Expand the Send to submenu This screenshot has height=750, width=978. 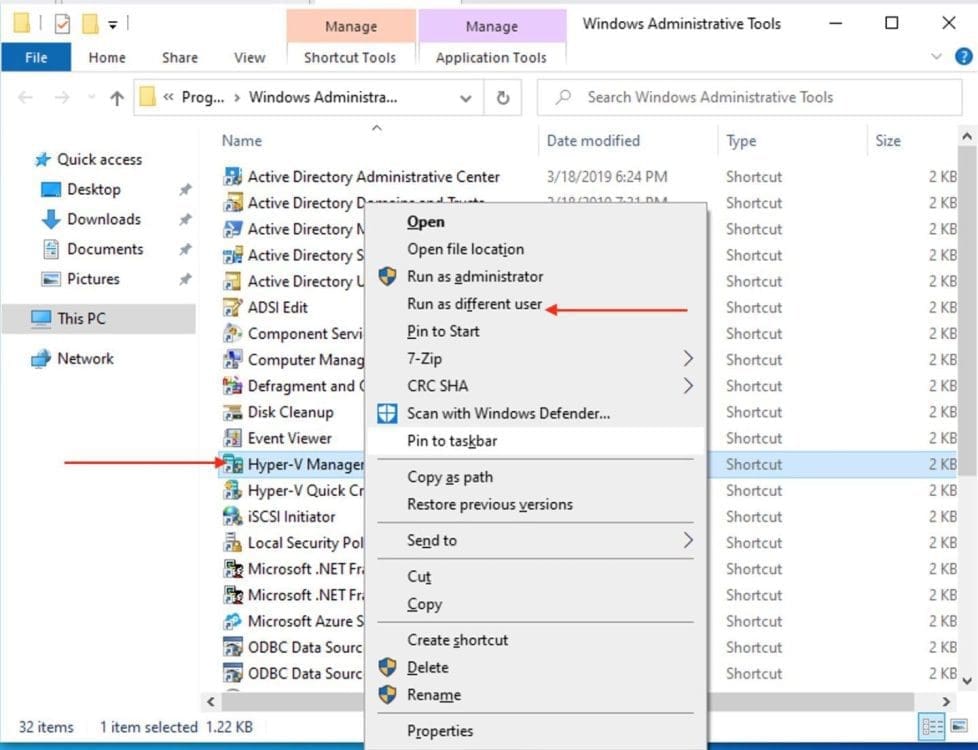[687, 540]
